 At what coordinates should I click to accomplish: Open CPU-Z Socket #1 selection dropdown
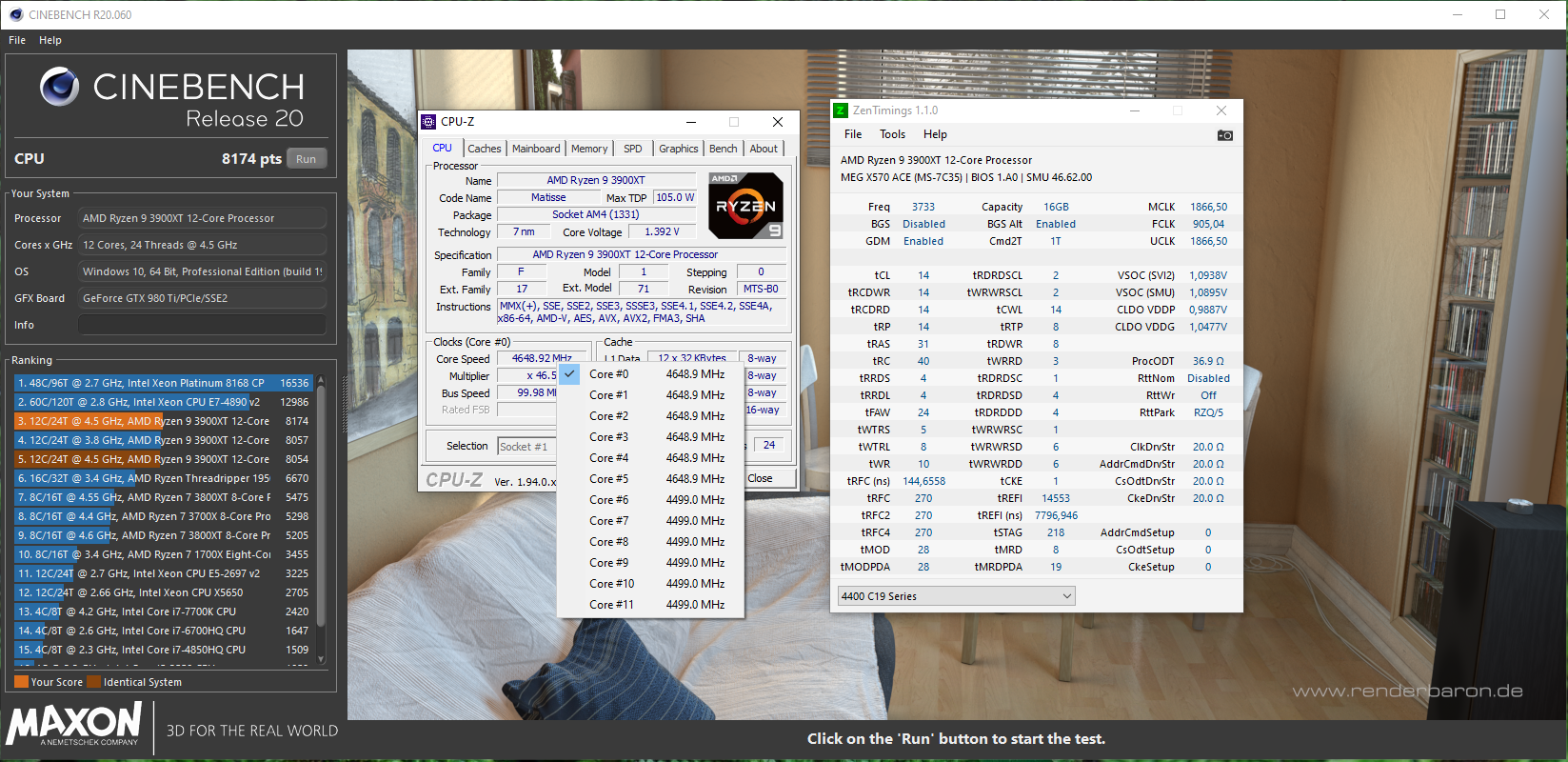pyautogui.click(x=526, y=446)
